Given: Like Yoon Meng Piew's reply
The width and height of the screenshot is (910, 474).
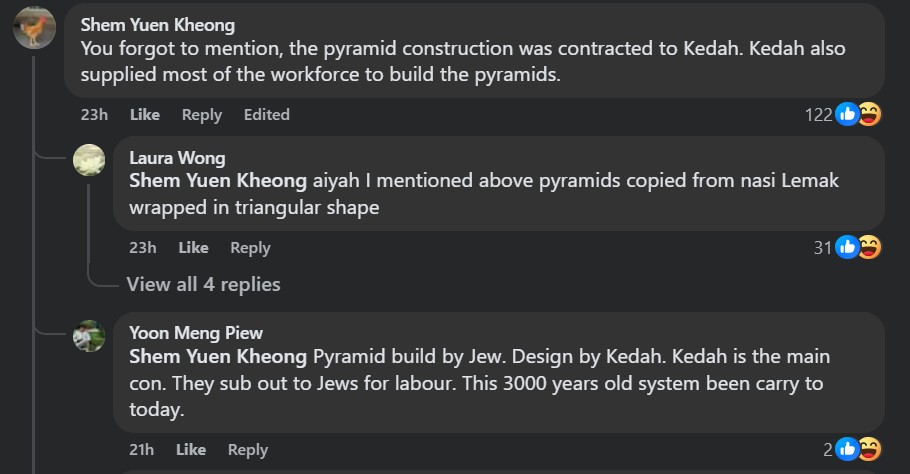Looking at the screenshot, I should coord(191,450).
